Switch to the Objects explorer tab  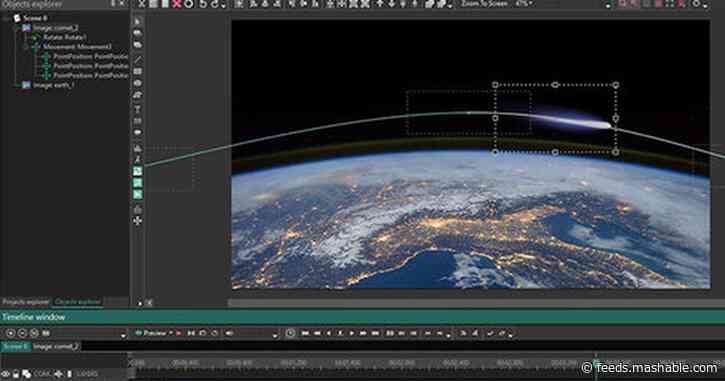[x=77, y=302]
